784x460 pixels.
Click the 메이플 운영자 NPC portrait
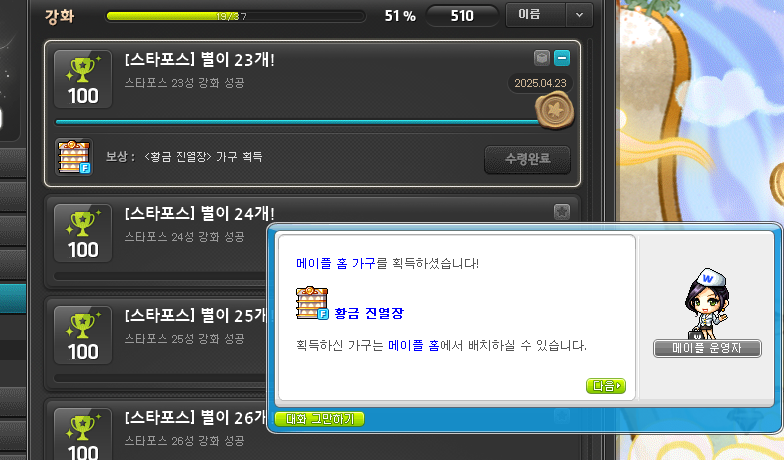point(707,304)
